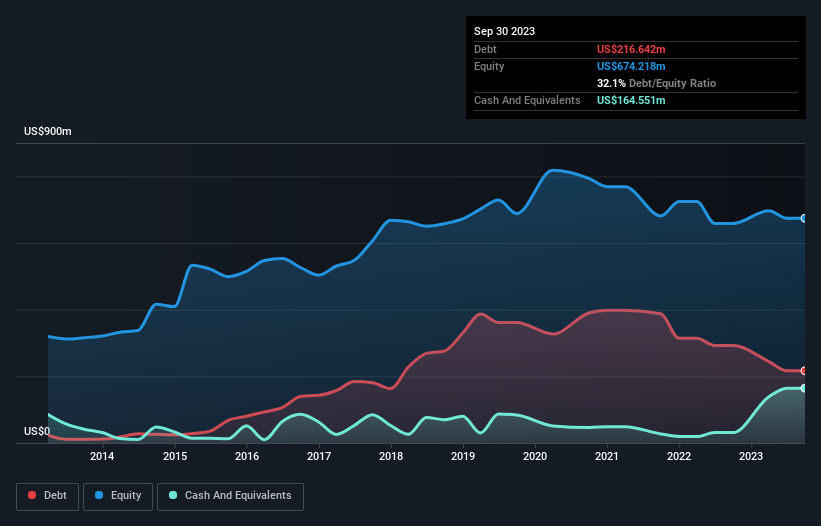
Task: Click the 2020 label on the x-axis
Action: tap(535, 457)
